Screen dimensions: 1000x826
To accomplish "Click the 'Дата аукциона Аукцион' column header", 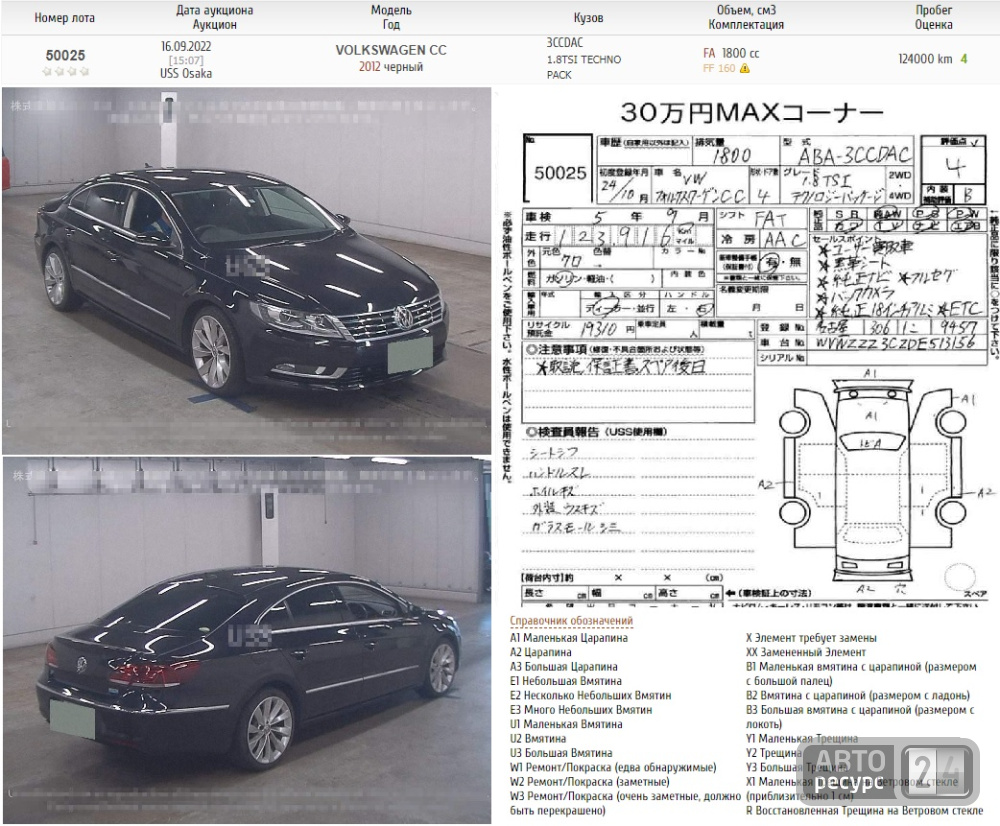I will point(214,17).
